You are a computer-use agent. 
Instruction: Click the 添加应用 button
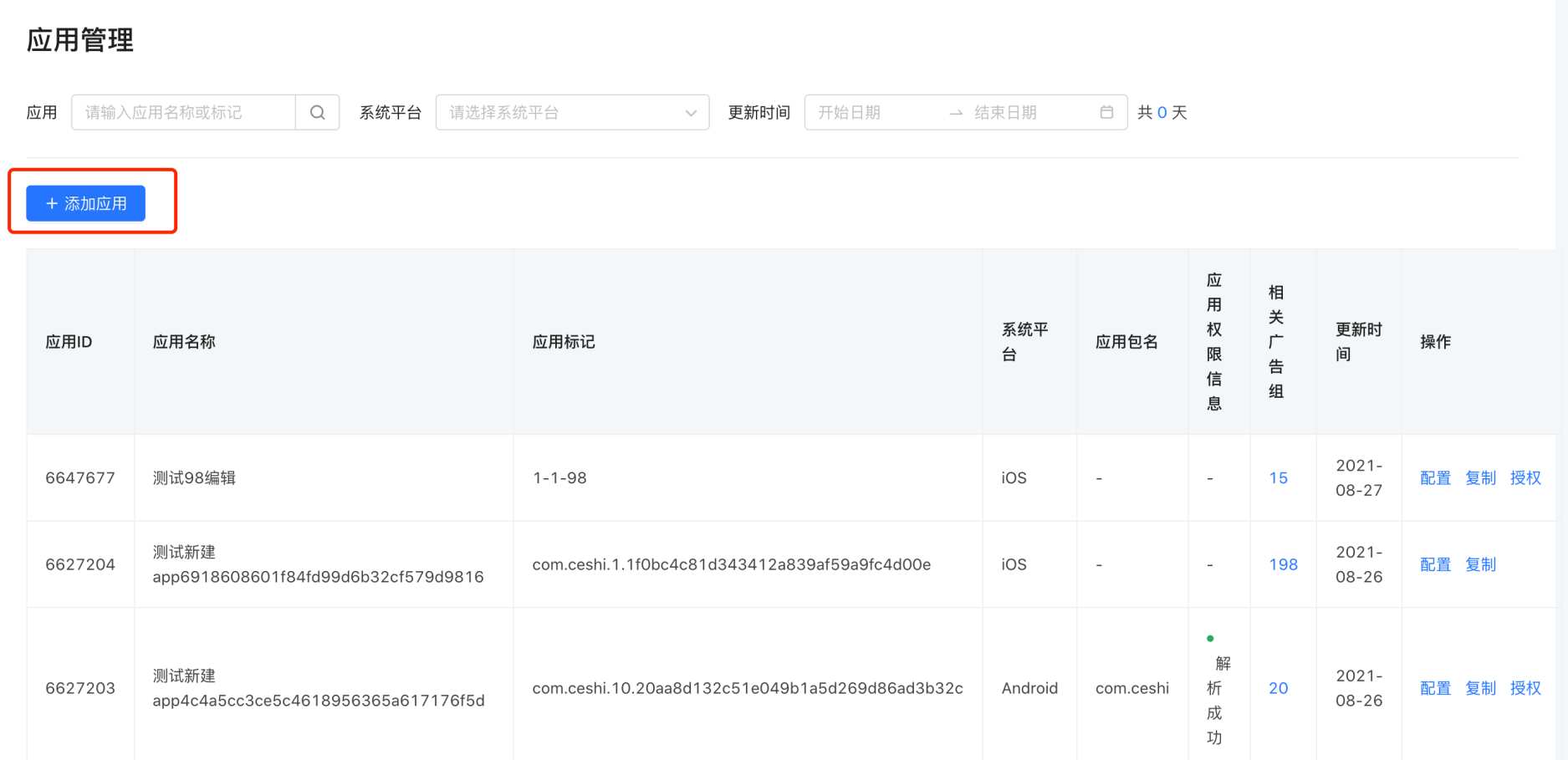tap(86, 204)
